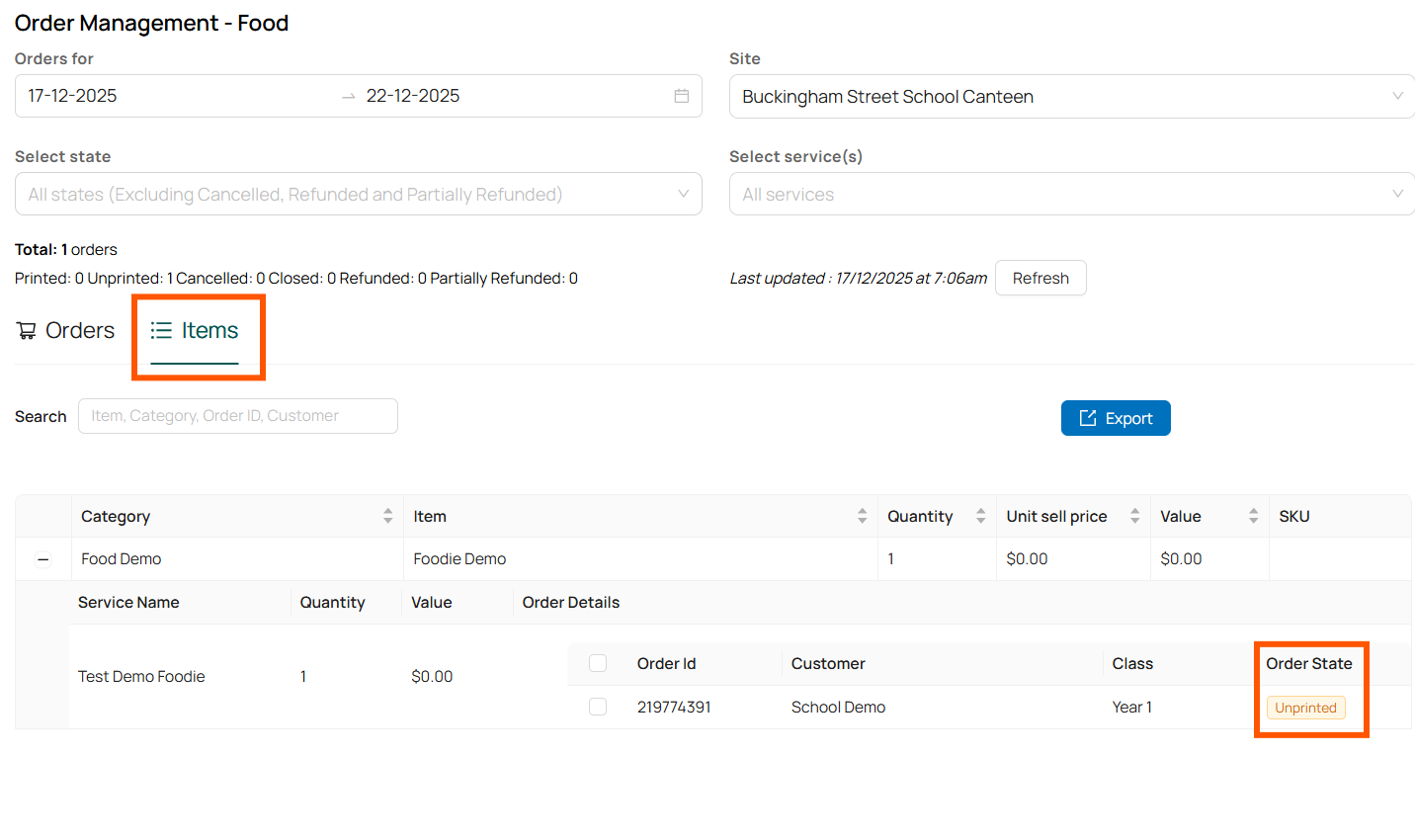Click the sort arrows on the Quantity column
The width and height of the screenshot is (1415, 840).
coord(980,516)
